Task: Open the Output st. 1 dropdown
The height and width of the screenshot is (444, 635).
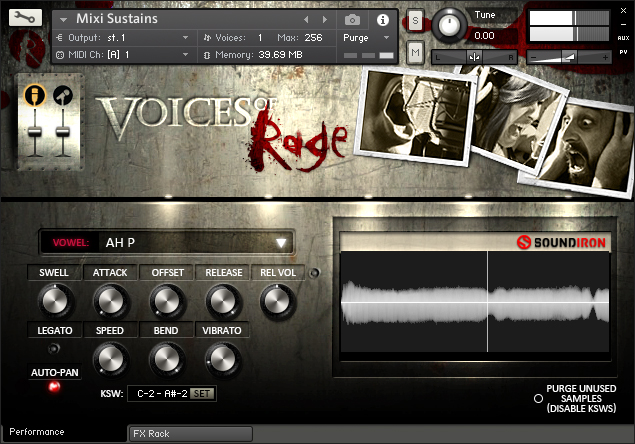Action: [x=185, y=38]
